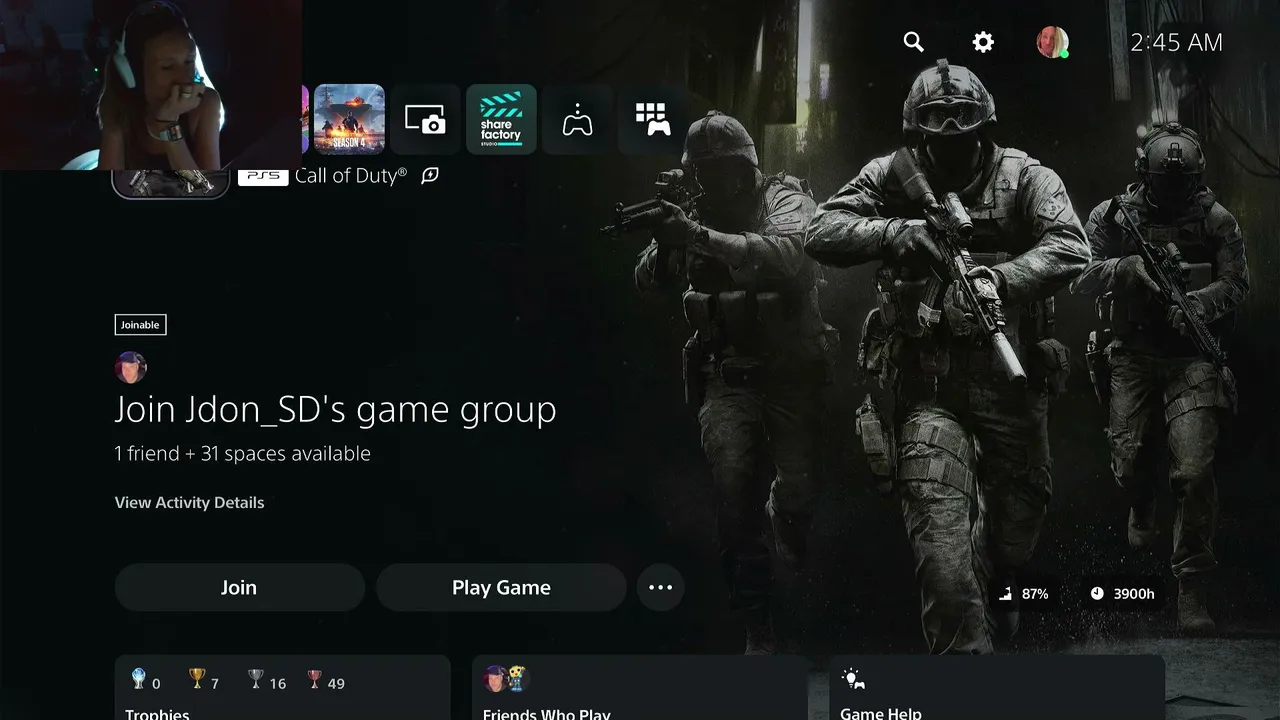
Task: Click the PS5 platform badge
Action: [263, 176]
